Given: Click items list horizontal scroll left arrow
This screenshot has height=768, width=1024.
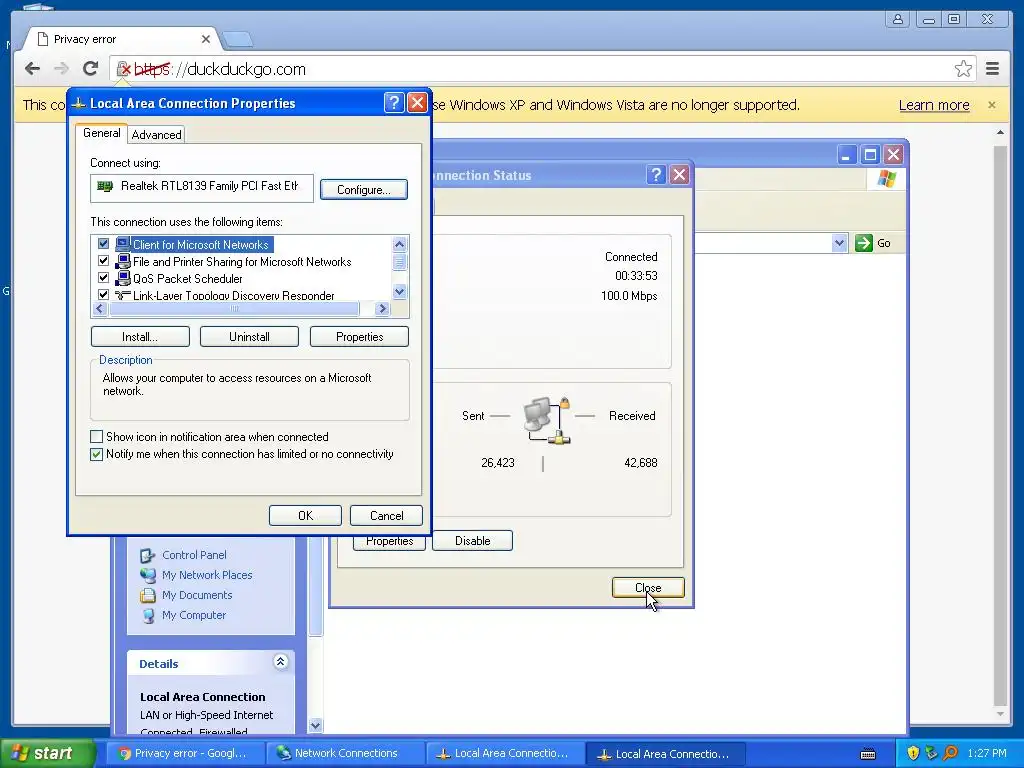Looking at the screenshot, I should point(100,308).
